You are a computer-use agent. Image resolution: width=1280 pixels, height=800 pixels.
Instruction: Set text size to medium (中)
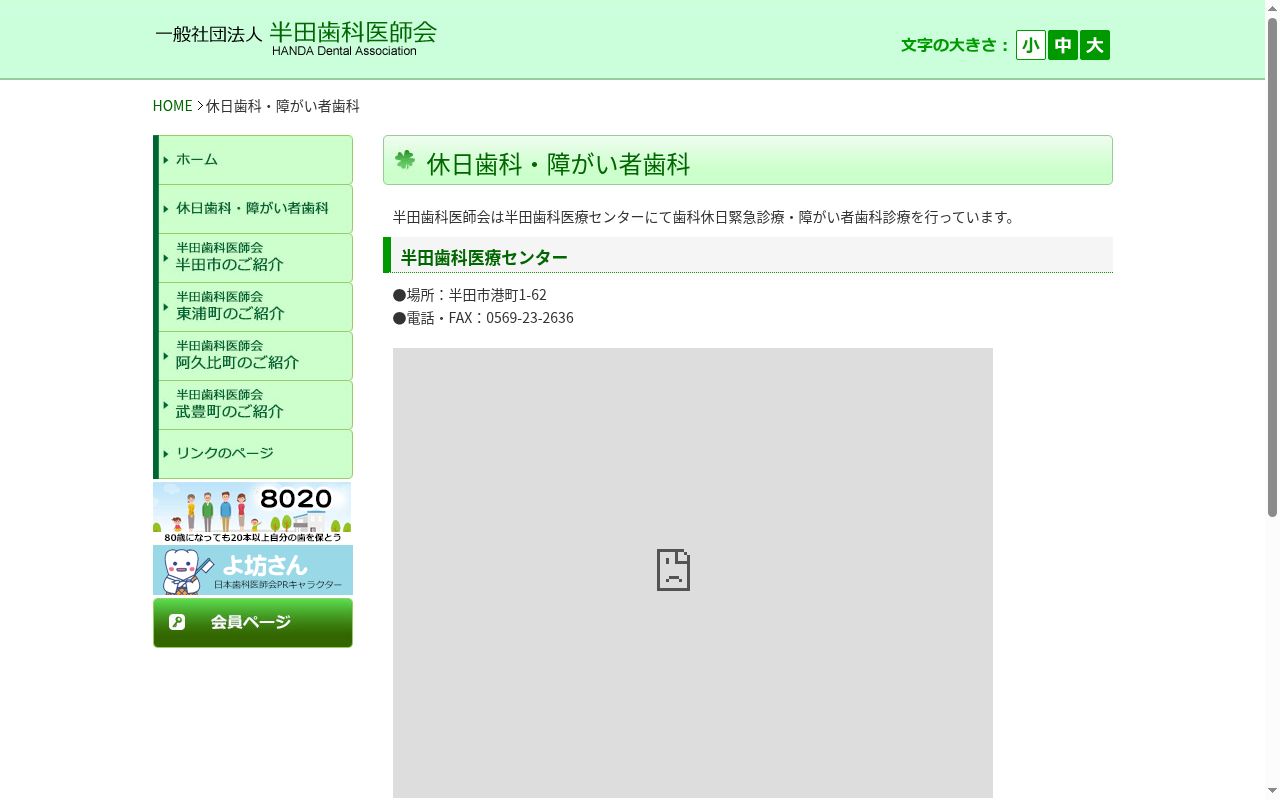click(1063, 45)
